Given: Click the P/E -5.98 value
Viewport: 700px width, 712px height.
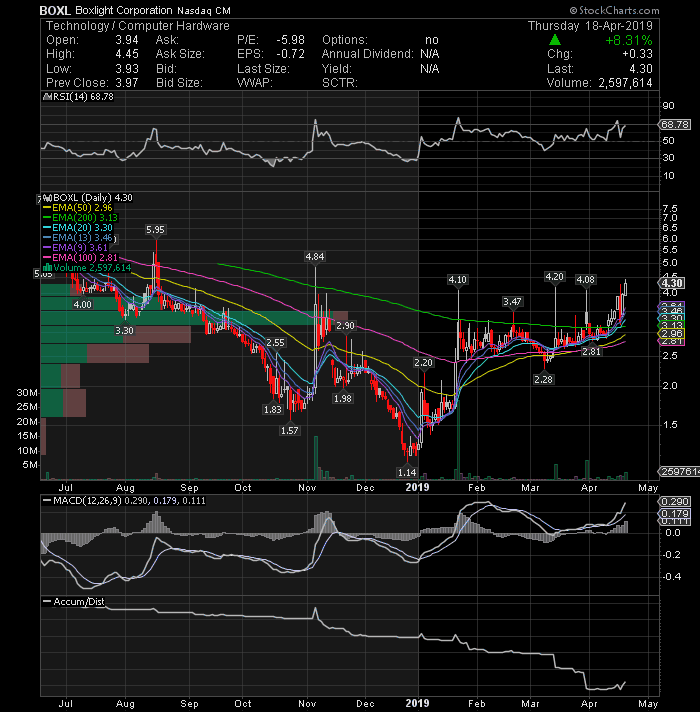Looking at the screenshot, I should click(291, 40).
